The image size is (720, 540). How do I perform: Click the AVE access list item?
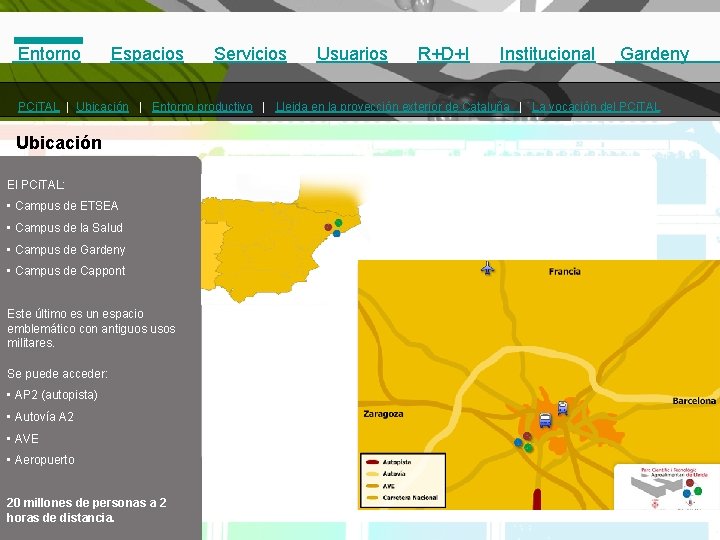pos(27,439)
